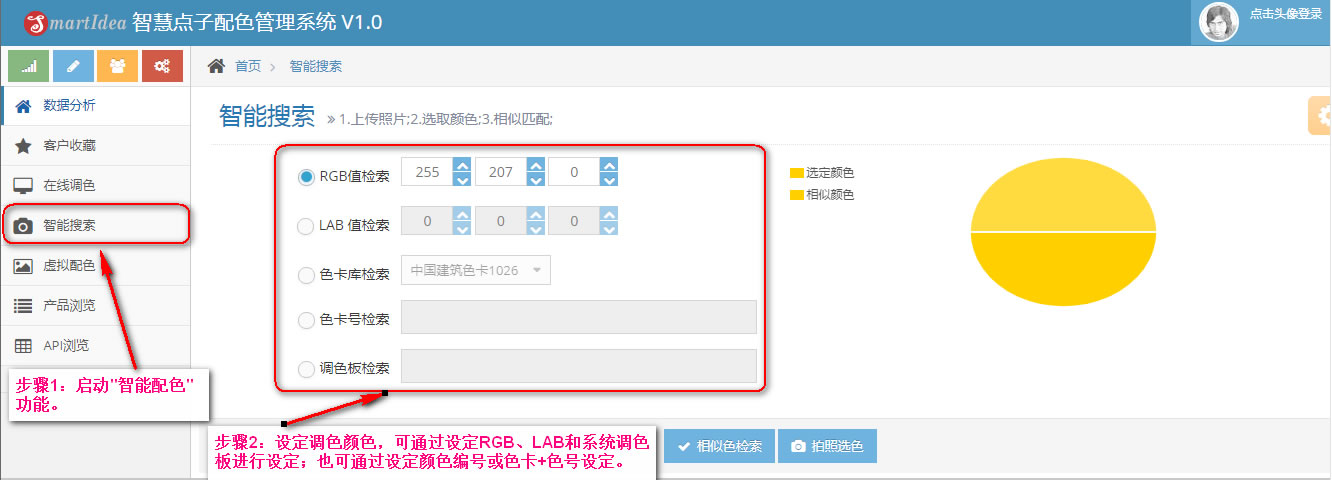Click the user avatar to log in
The image size is (1332, 480).
tap(1219, 23)
